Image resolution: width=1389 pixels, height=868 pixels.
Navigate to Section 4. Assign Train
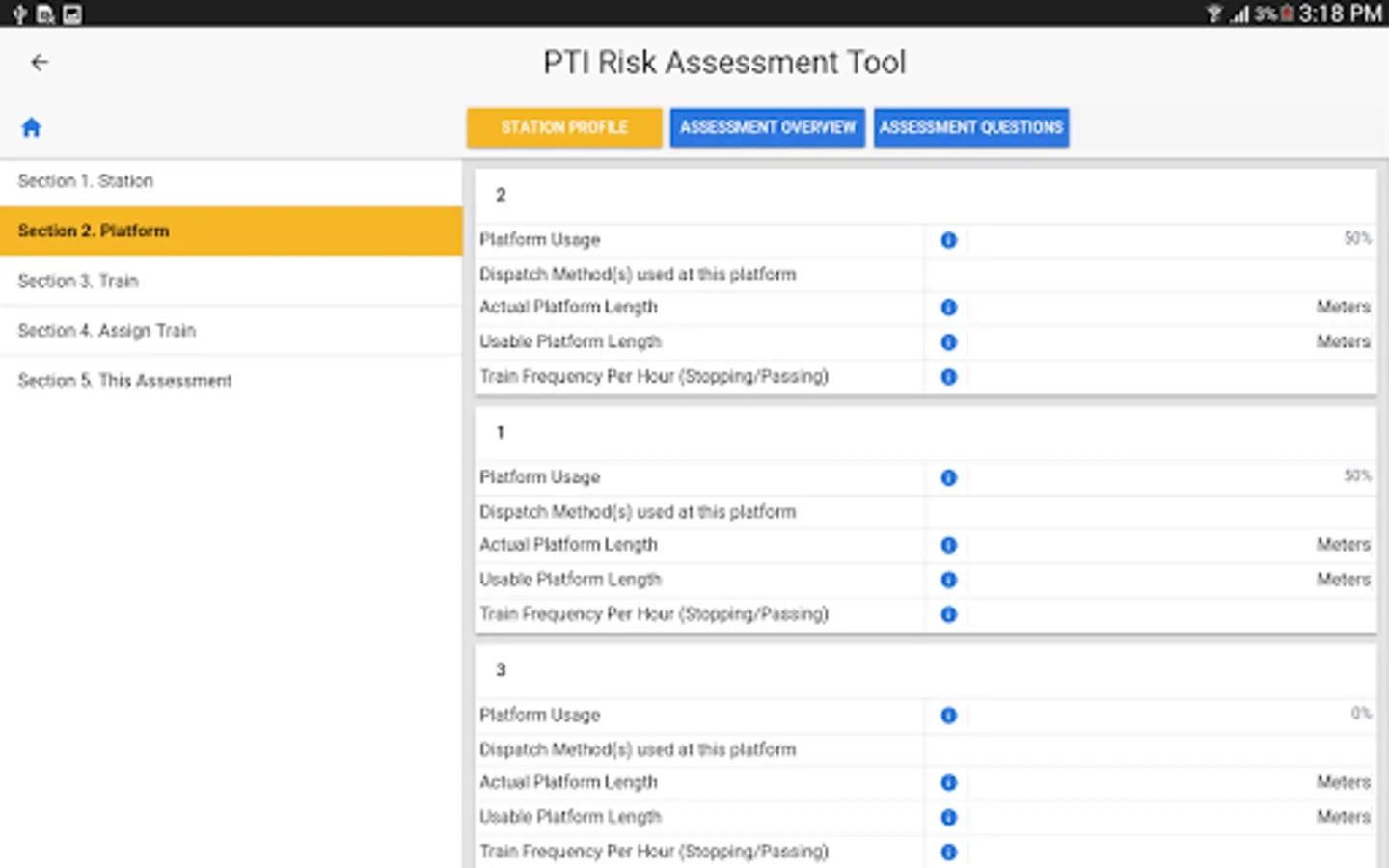coord(107,331)
